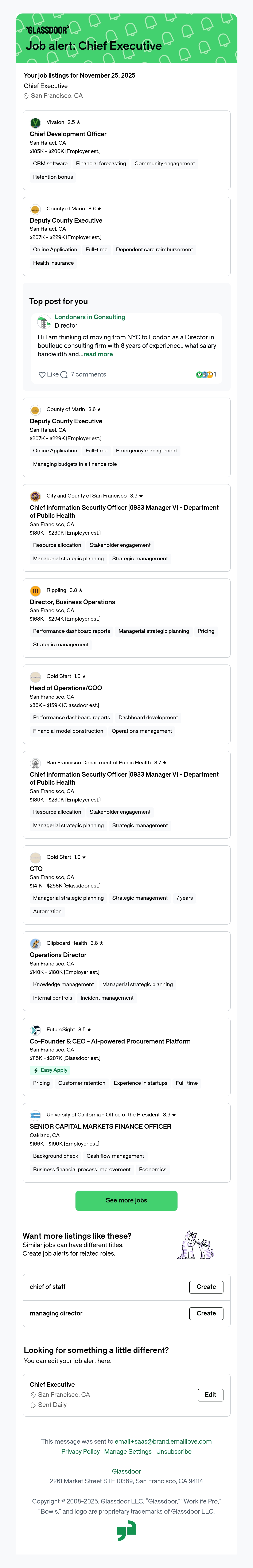Open Londoners in Consulting link
This screenshot has height=1568, width=253.
click(90, 317)
